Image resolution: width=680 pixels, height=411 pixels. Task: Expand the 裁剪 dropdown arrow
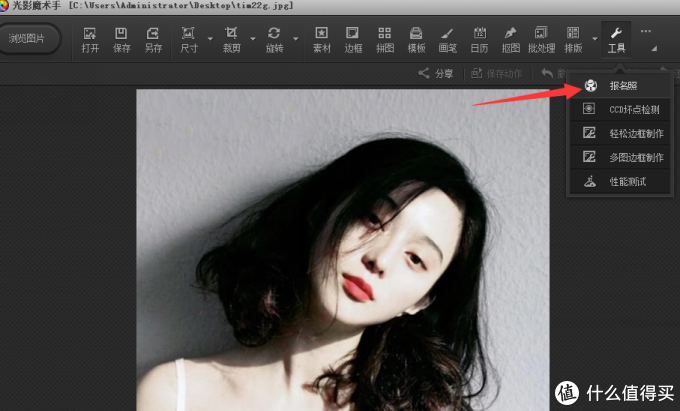pyautogui.click(x=253, y=39)
